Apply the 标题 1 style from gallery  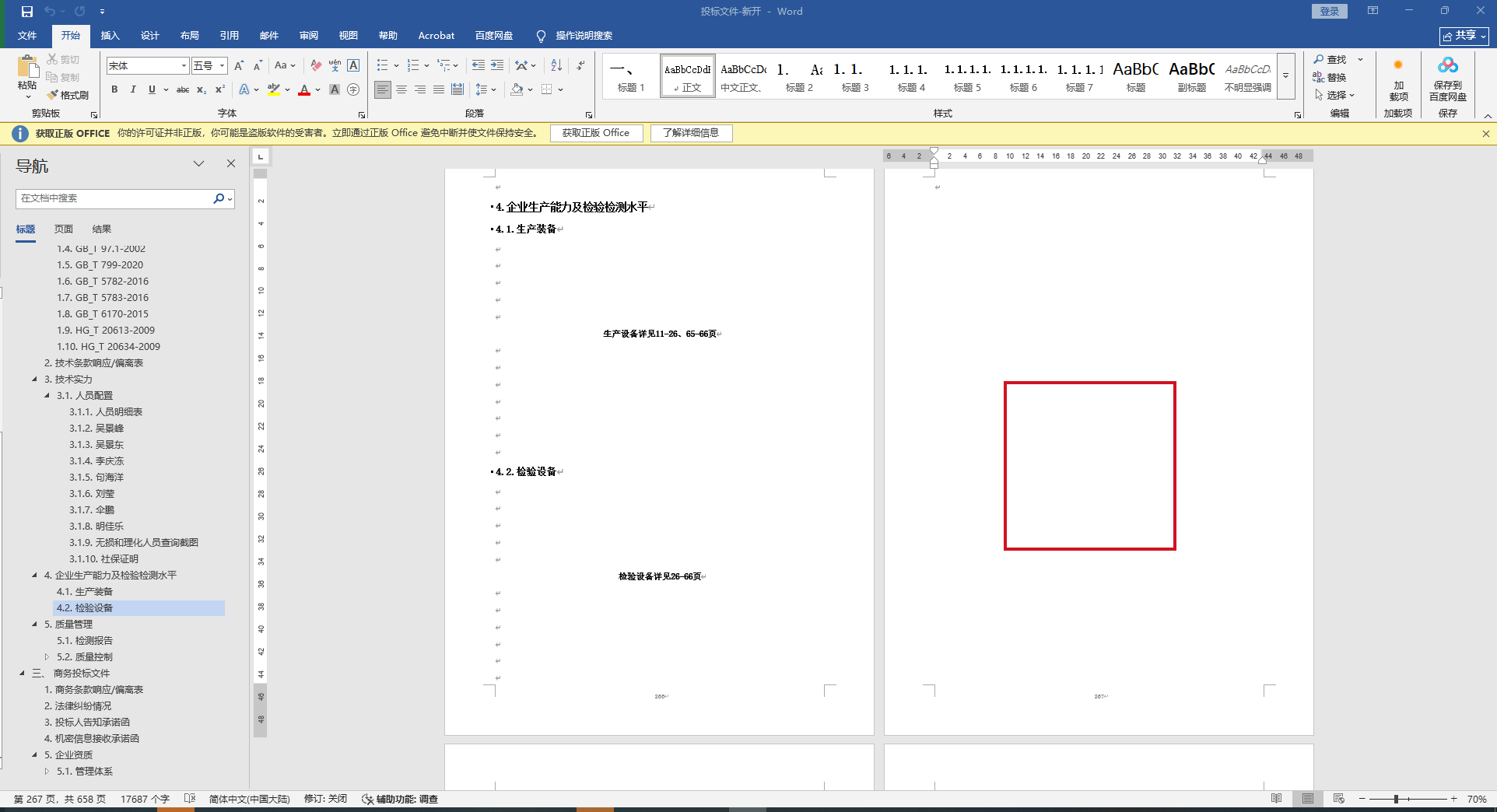tap(631, 76)
